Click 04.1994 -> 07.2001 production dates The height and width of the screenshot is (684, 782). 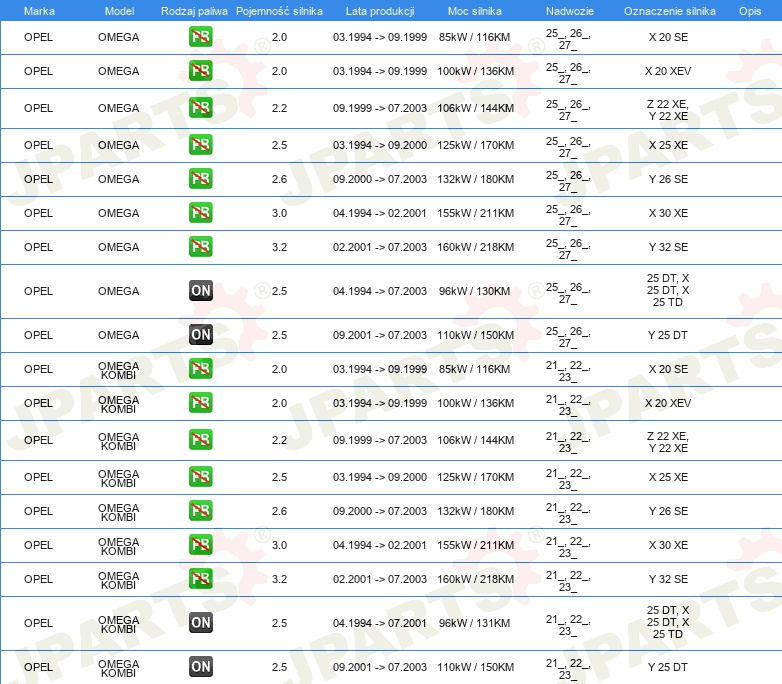(x=380, y=623)
